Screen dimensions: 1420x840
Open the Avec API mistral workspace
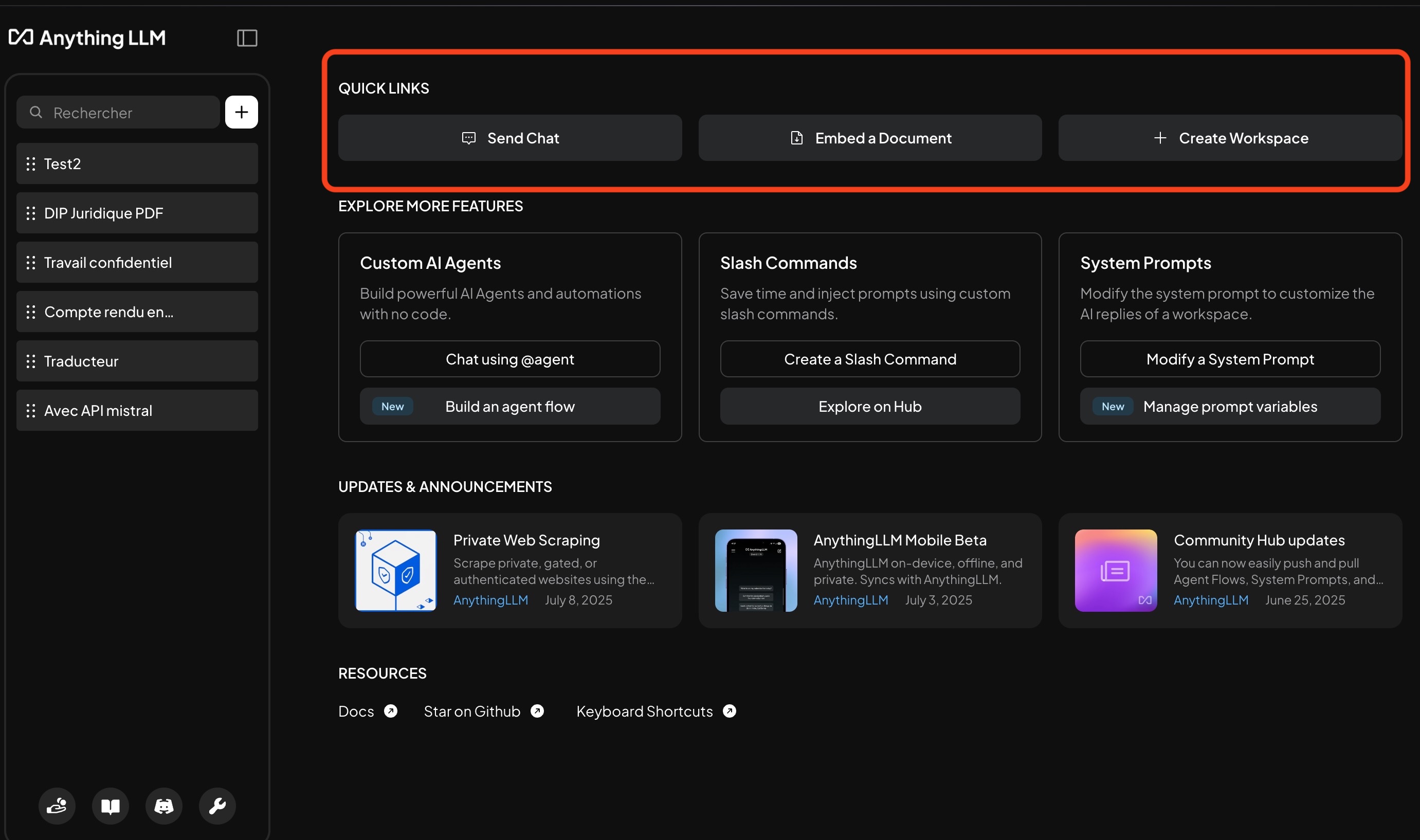[x=137, y=410]
